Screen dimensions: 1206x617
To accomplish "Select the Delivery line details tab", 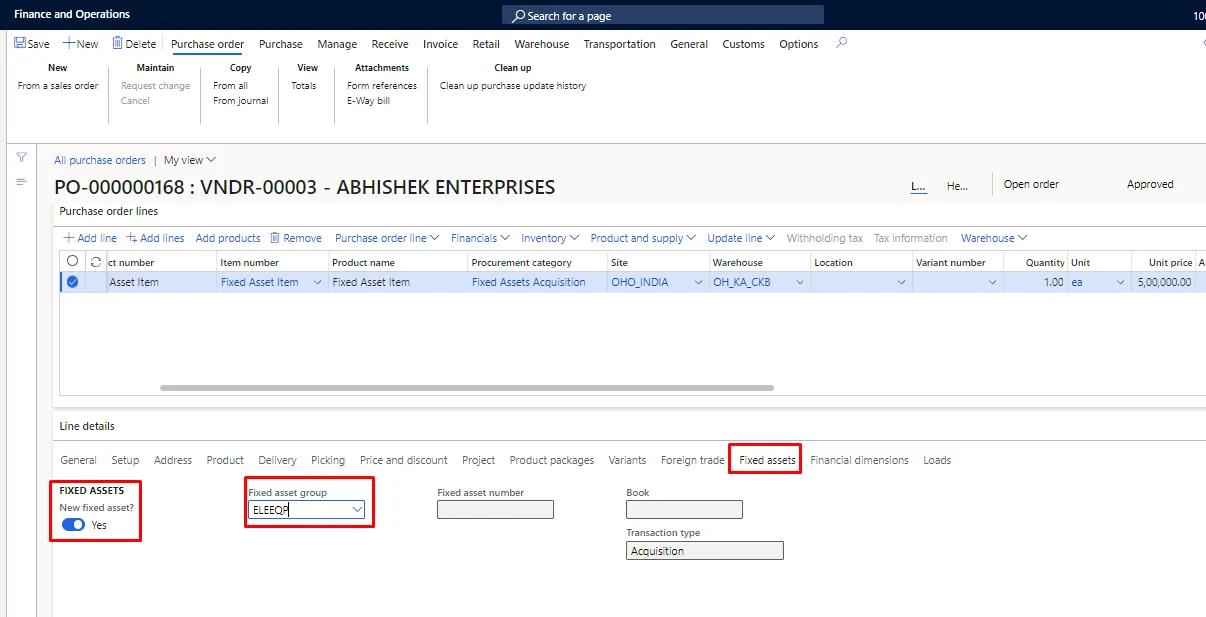I will click(x=277, y=460).
